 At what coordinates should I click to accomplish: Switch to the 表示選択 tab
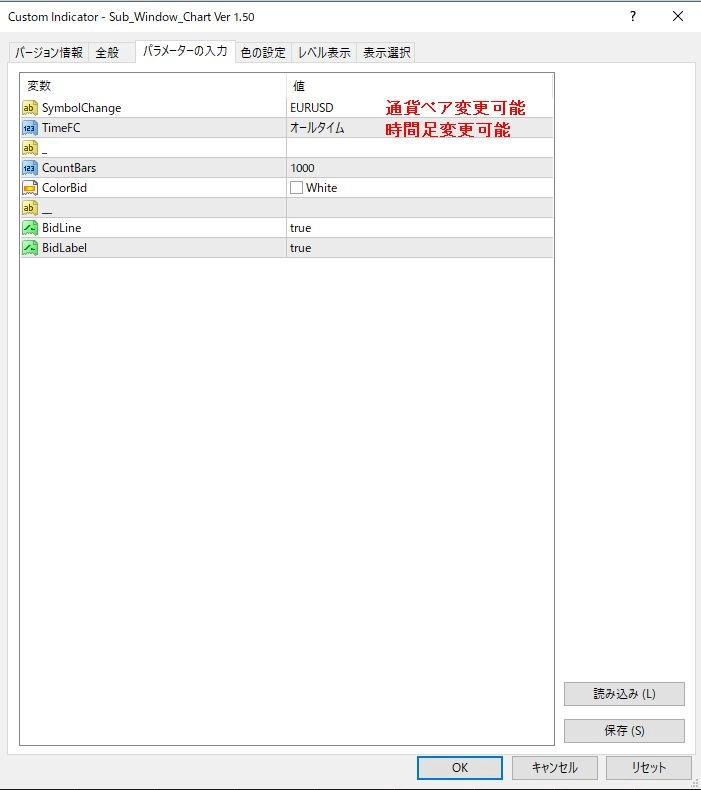tap(387, 52)
